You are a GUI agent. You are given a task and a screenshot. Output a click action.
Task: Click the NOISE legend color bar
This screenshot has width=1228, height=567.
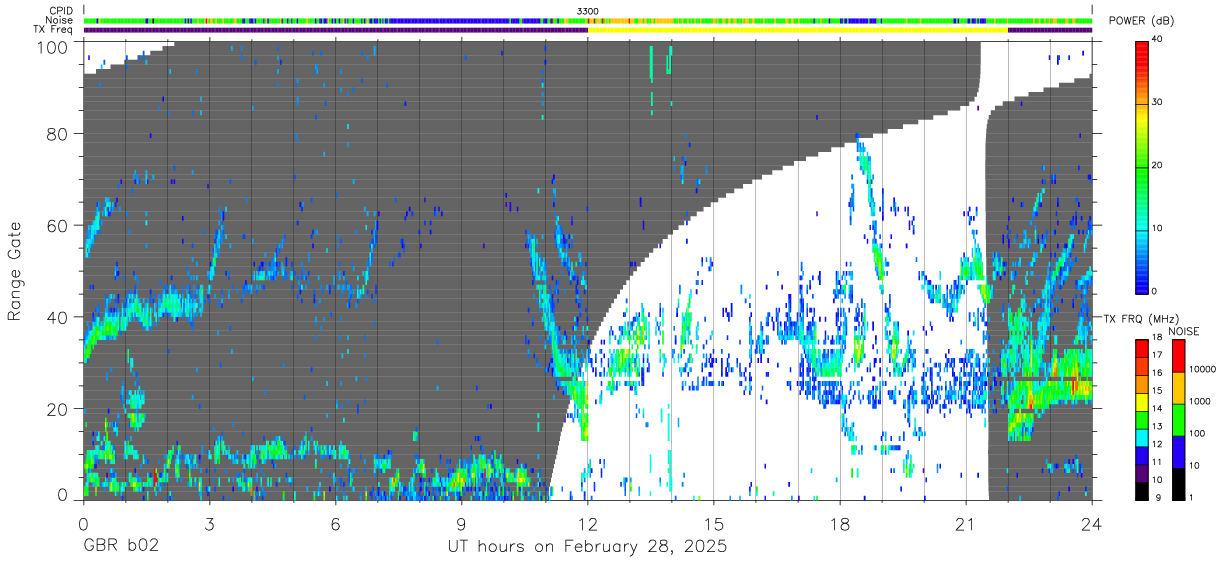(1178, 419)
